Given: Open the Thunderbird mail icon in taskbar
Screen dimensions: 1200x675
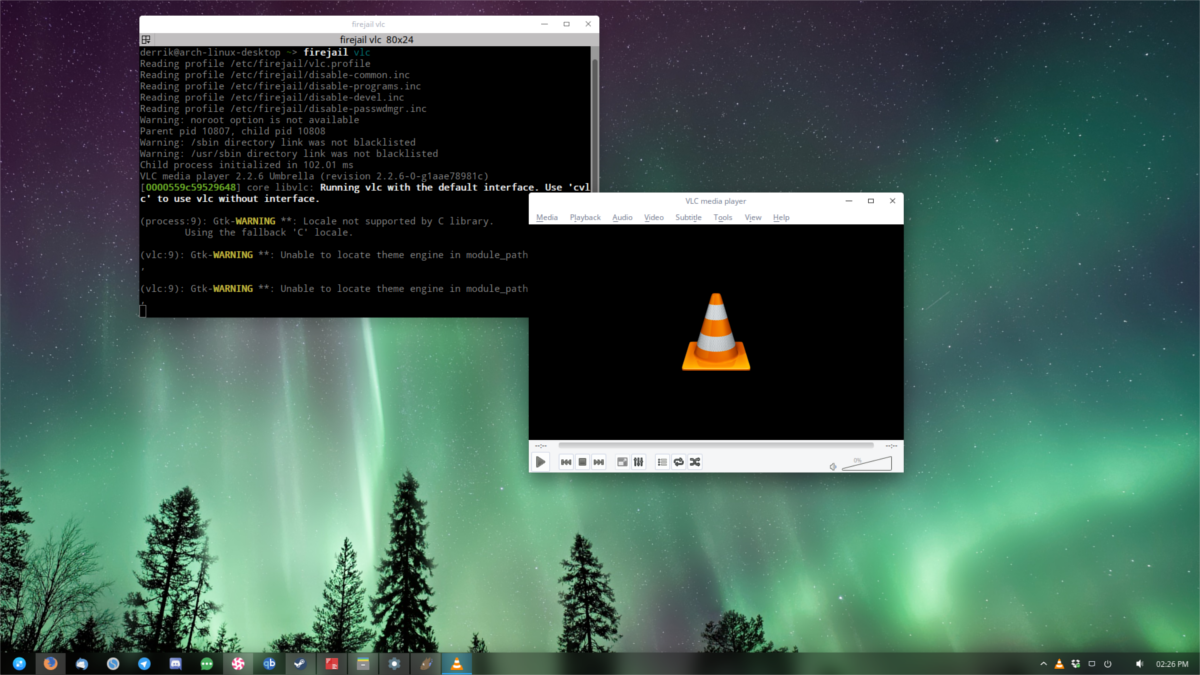Looking at the screenshot, I should [82, 663].
